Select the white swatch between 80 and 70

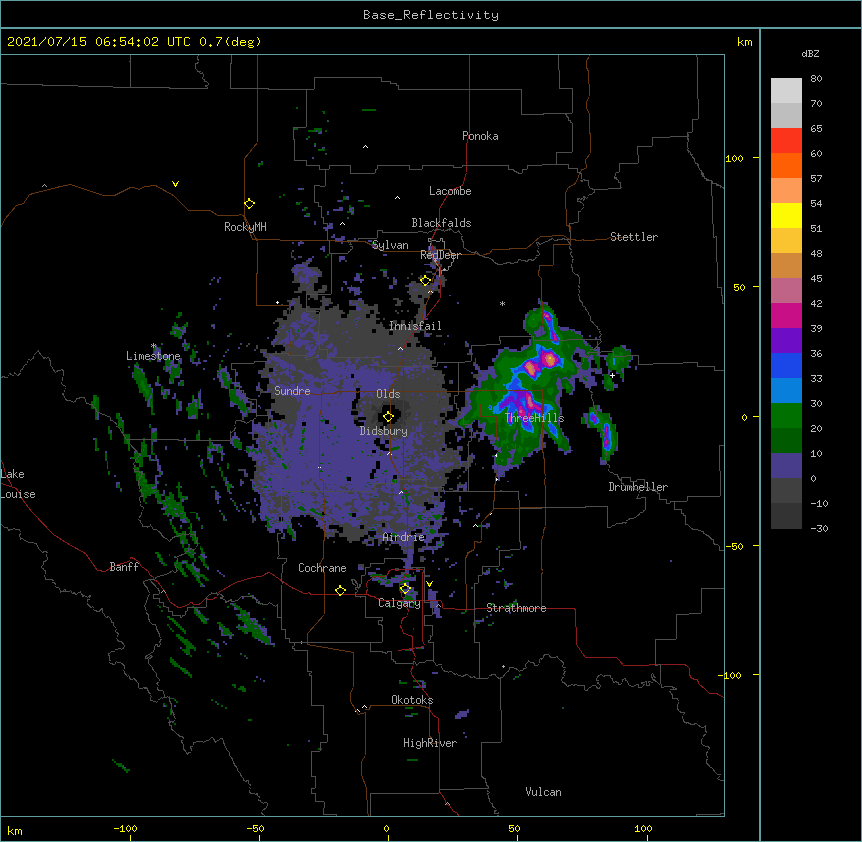pos(786,91)
